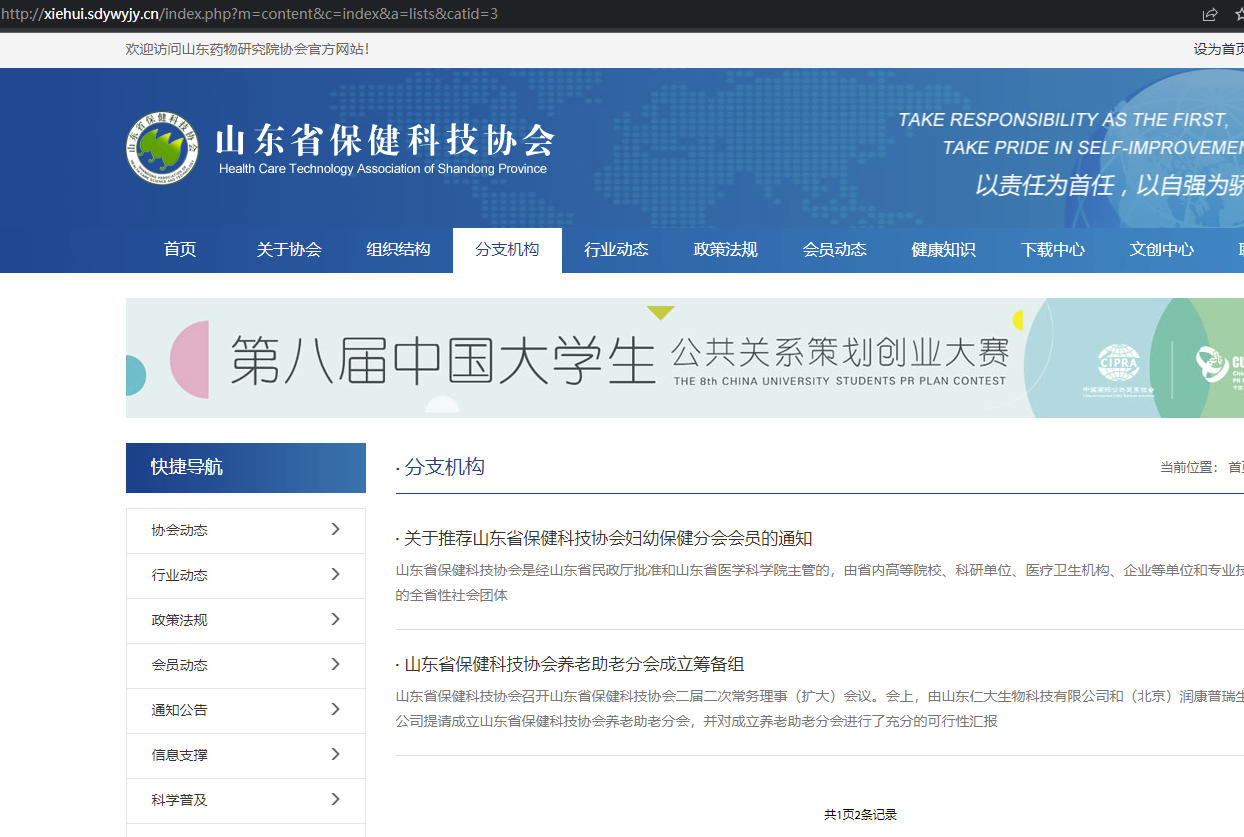Switch to the 下载中心 navigation tab
1244x837 pixels.
pyautogui.click(x=1052, y=250)
